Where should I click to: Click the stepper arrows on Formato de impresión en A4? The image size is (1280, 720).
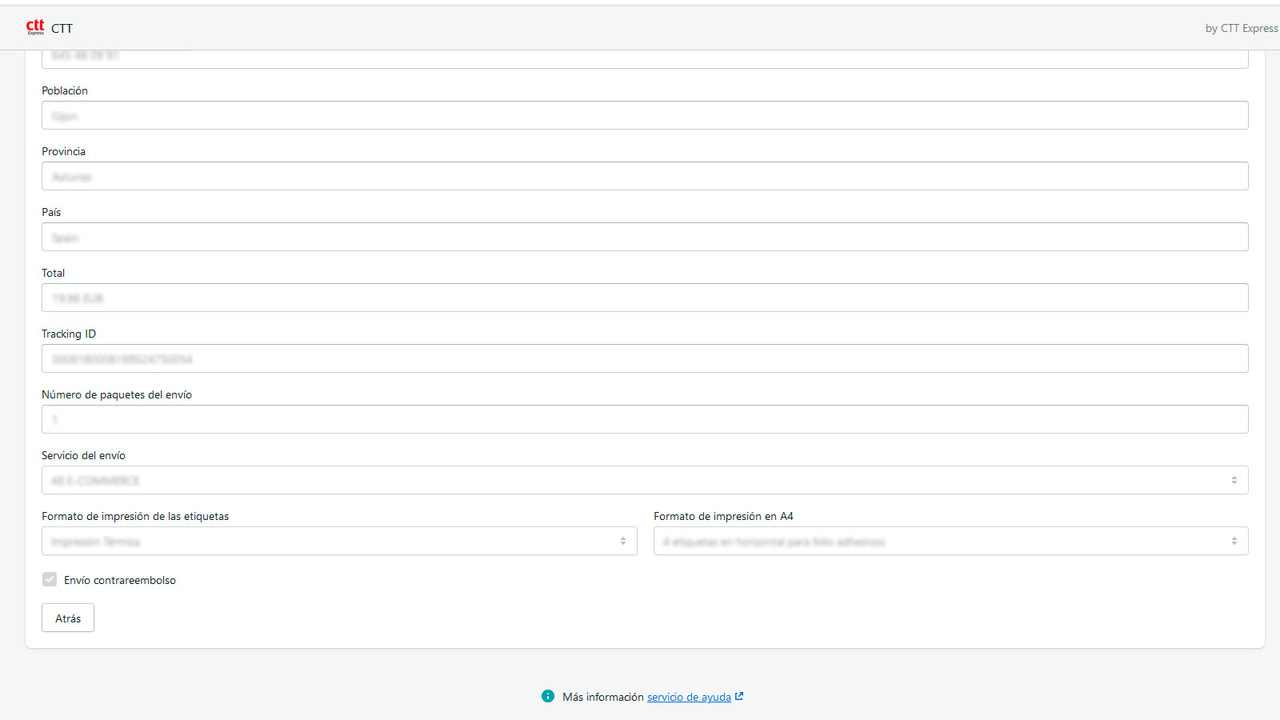pos(1234,540)
